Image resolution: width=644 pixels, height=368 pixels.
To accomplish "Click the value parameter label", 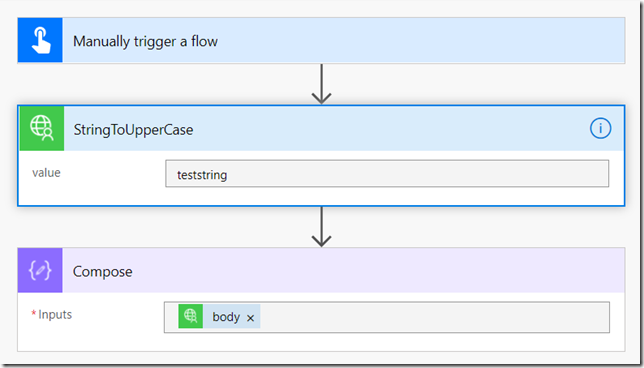I will pos(46,172).
